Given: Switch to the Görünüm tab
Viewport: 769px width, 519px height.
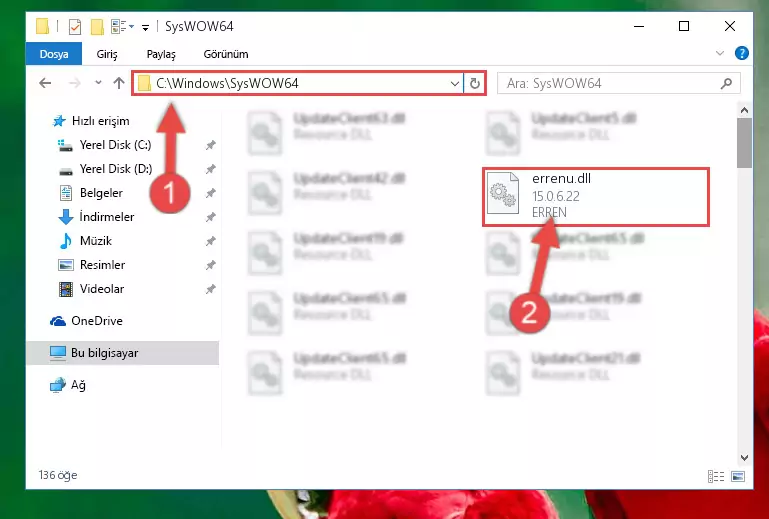Looking at the screenshot, I should click(226, 54).
